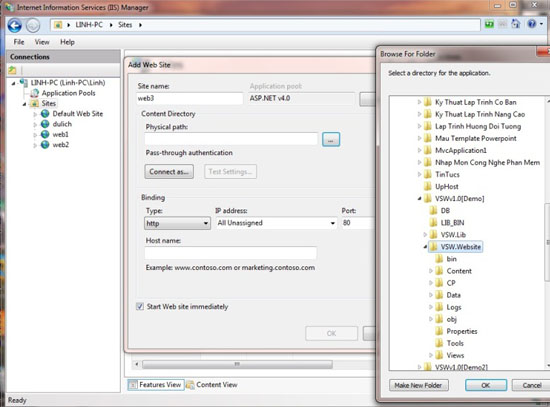Click the UpHost folder icon
Screen dimensions: 550x407
click(428, 186)
